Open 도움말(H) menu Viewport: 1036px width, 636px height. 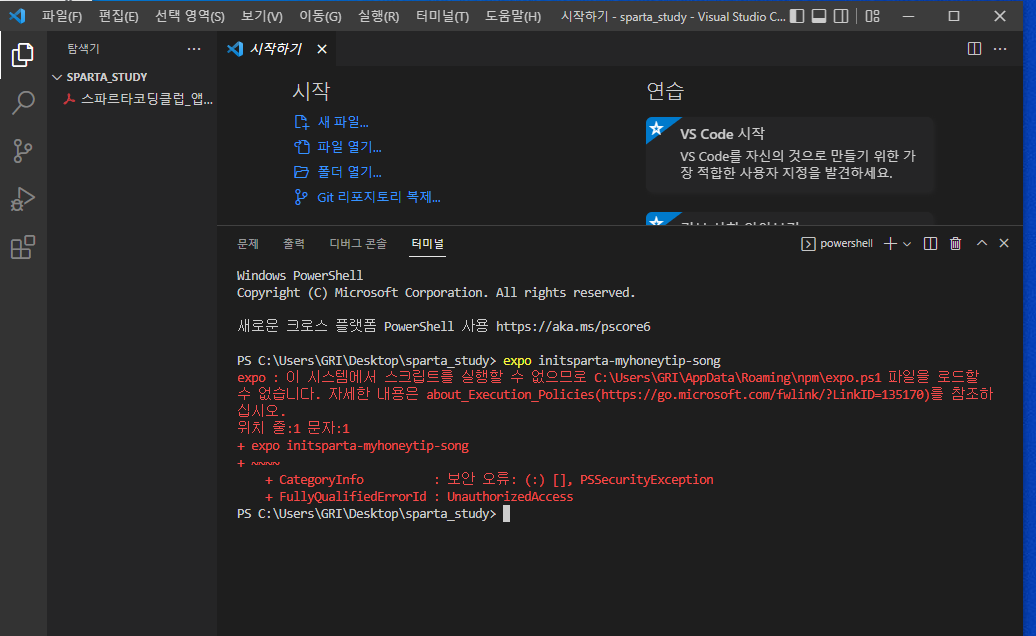coord(513,17)
